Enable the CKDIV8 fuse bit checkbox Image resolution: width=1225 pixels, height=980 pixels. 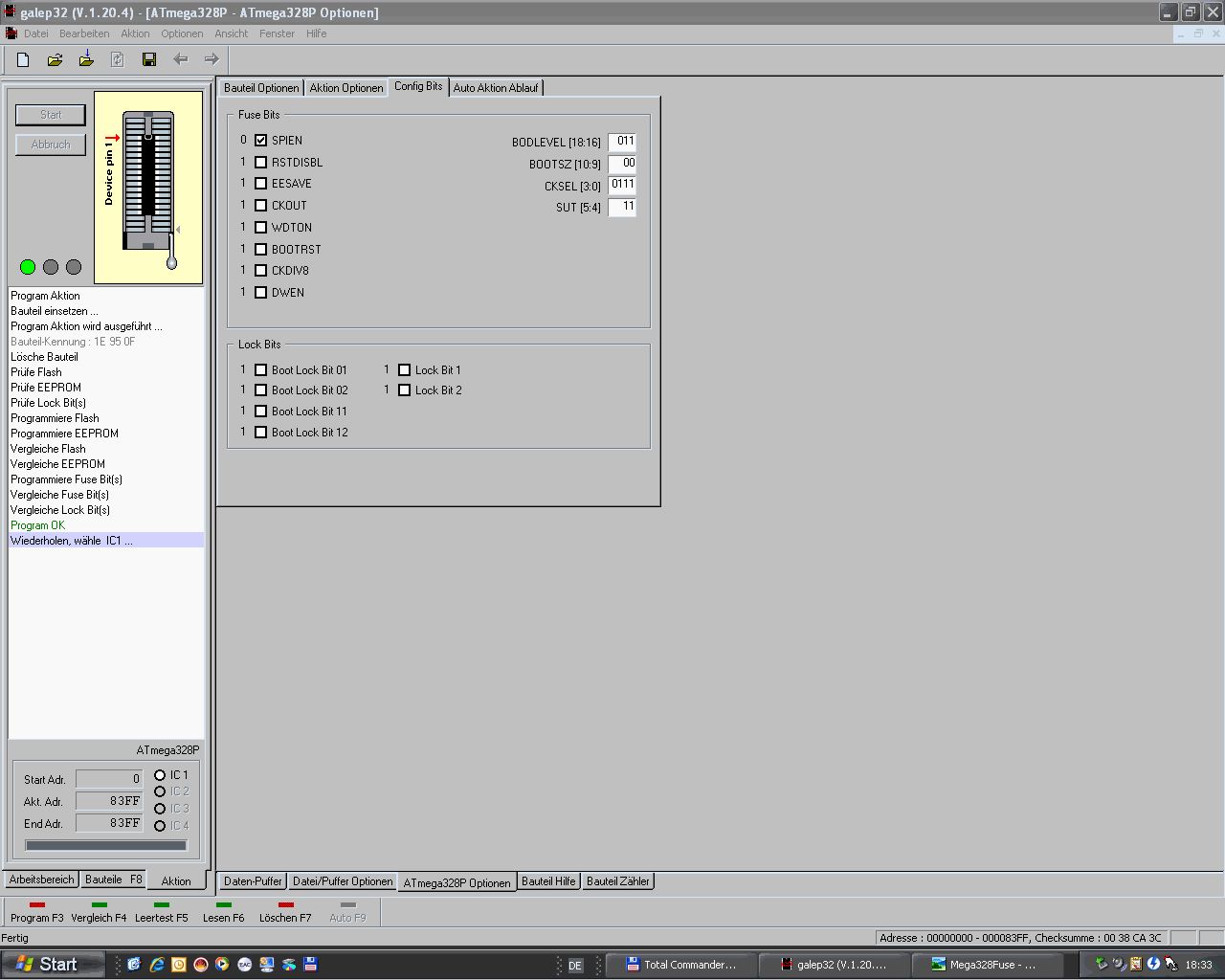pos(260,271)
